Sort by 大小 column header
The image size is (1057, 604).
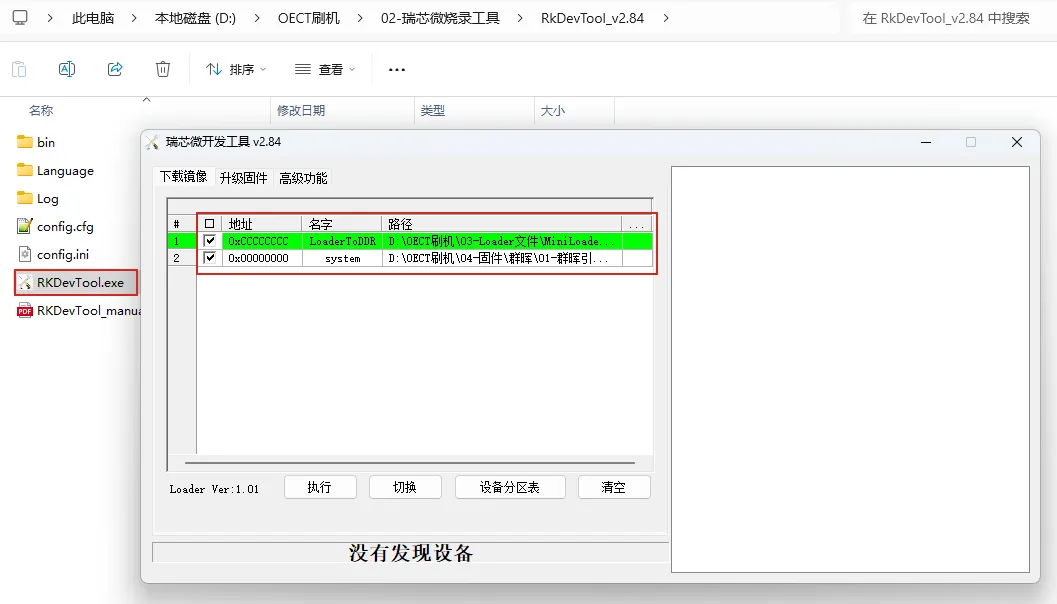coord(553,111)
